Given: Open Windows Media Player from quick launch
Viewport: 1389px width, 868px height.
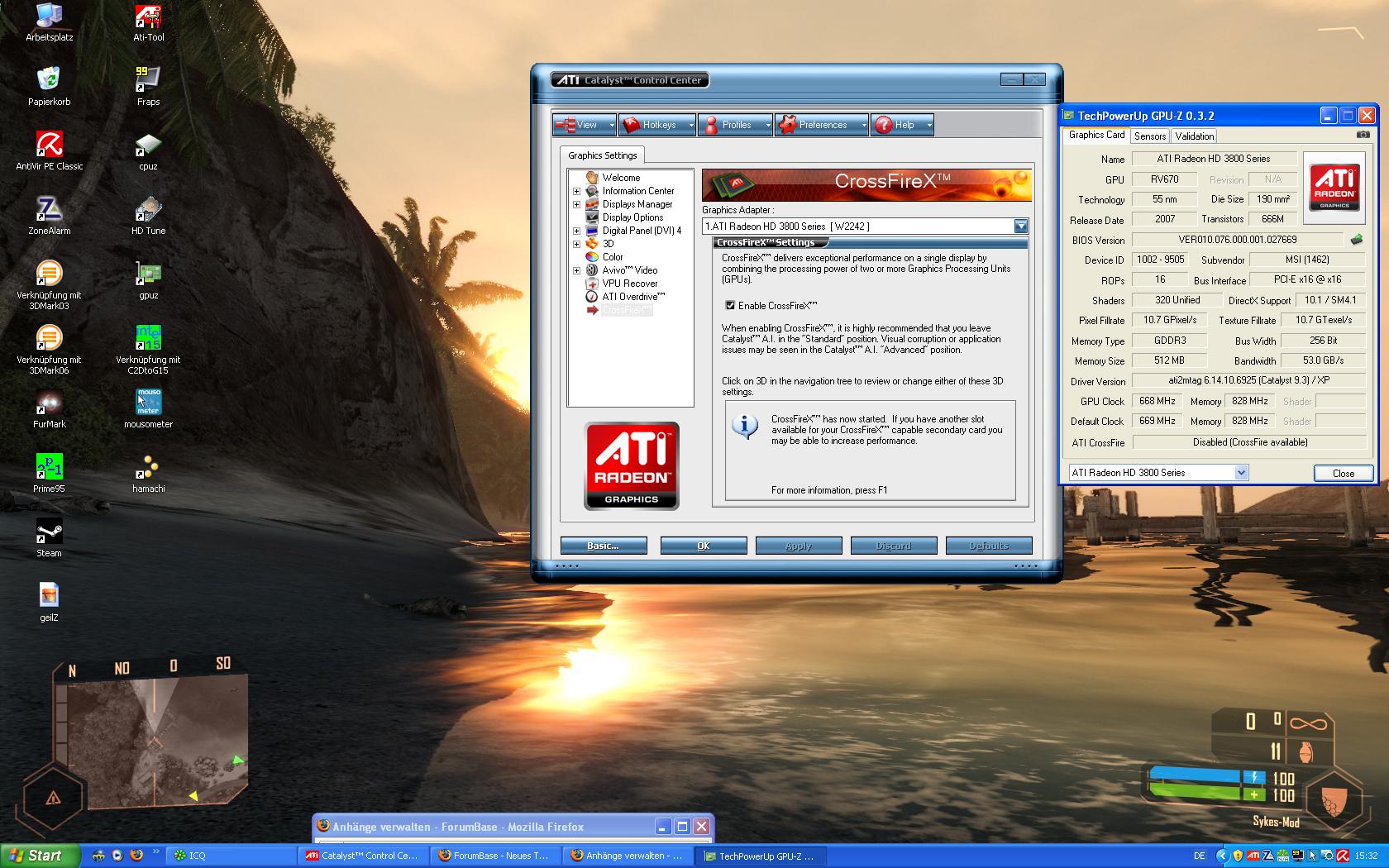Looking at the screenshot, I should 117,856.
